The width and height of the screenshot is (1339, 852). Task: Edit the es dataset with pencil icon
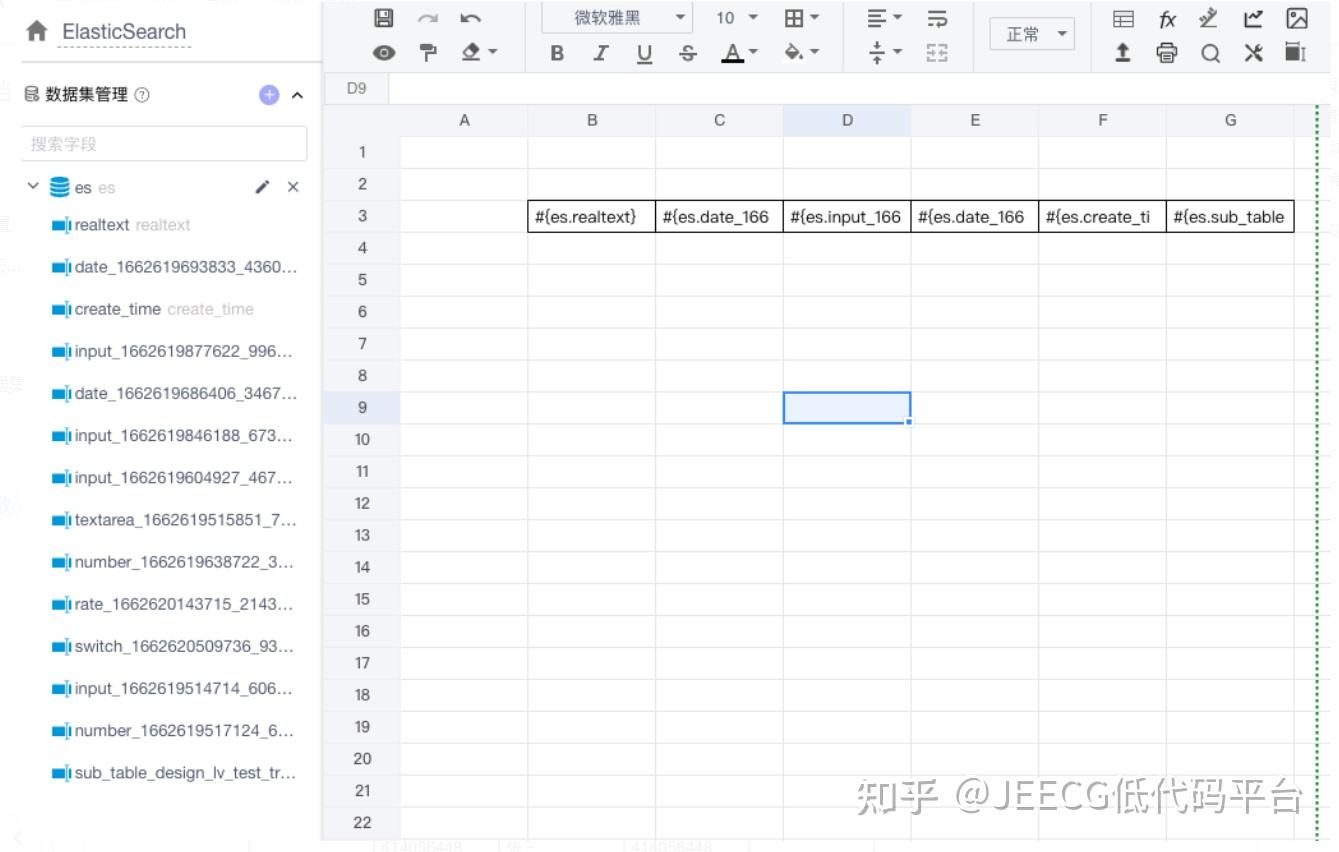tap(263, 187)
